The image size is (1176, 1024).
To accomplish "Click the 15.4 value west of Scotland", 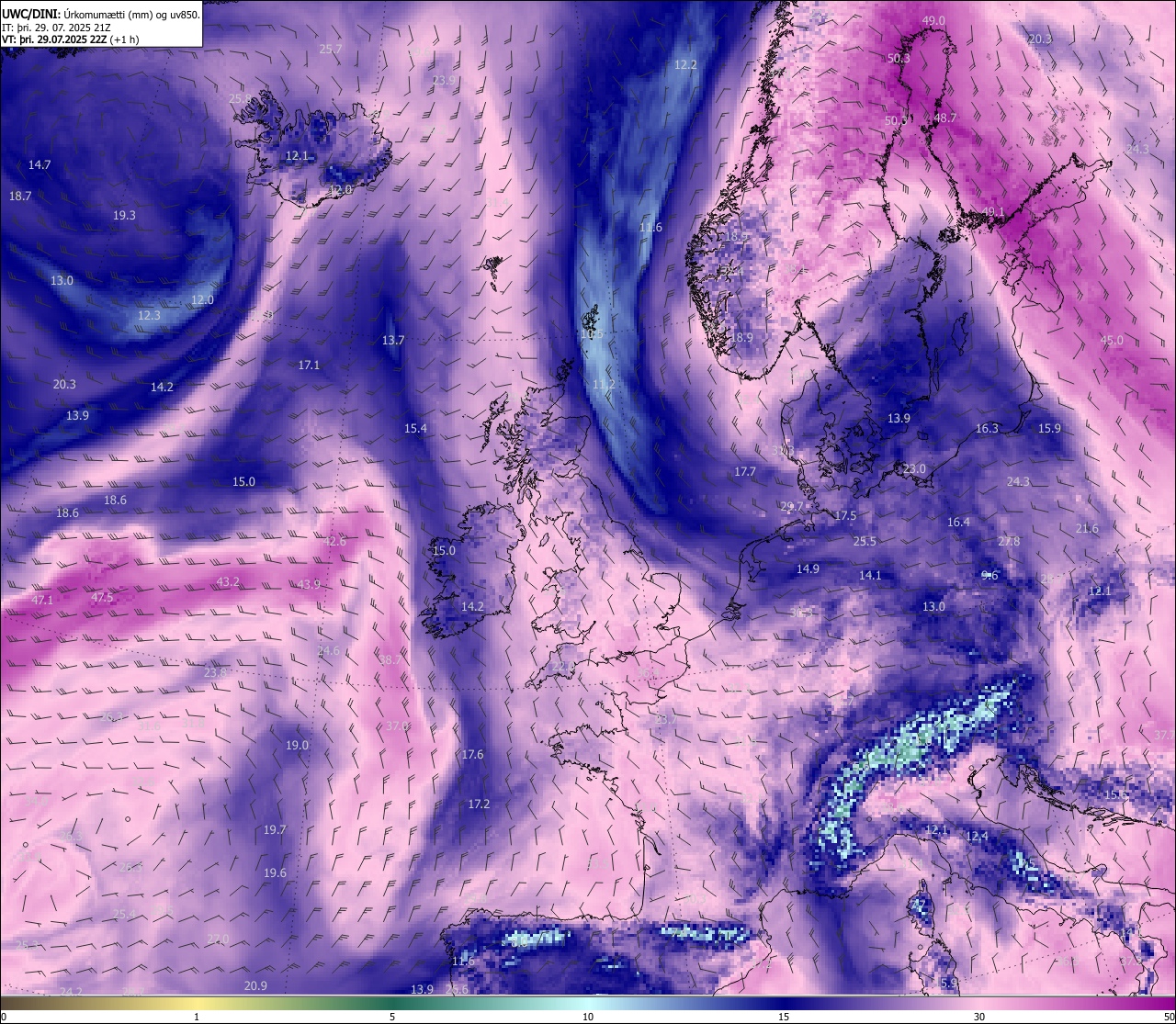I will (x=415, y=429).
